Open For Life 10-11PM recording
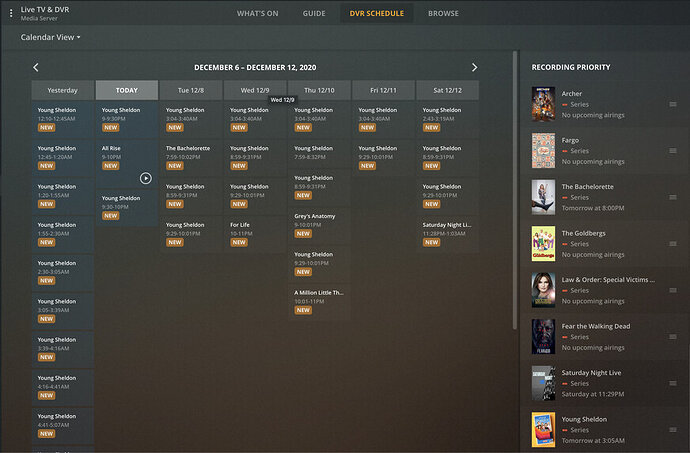 tap(255, 235)
